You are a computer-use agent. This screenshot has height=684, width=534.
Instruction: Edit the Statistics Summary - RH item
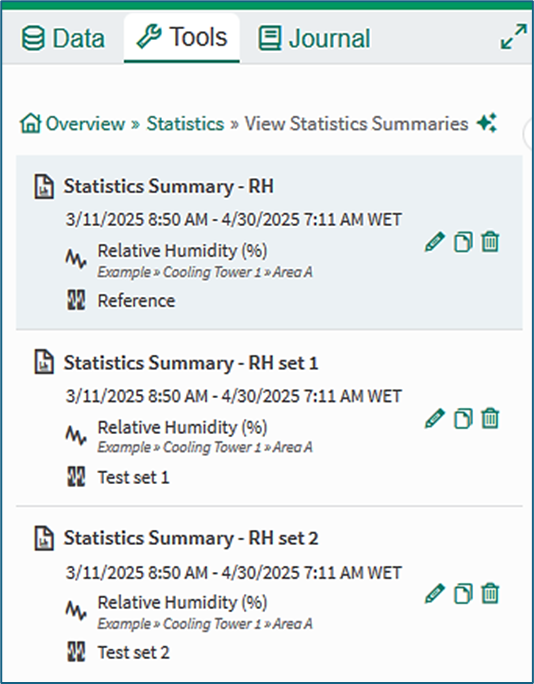point(435,242)
